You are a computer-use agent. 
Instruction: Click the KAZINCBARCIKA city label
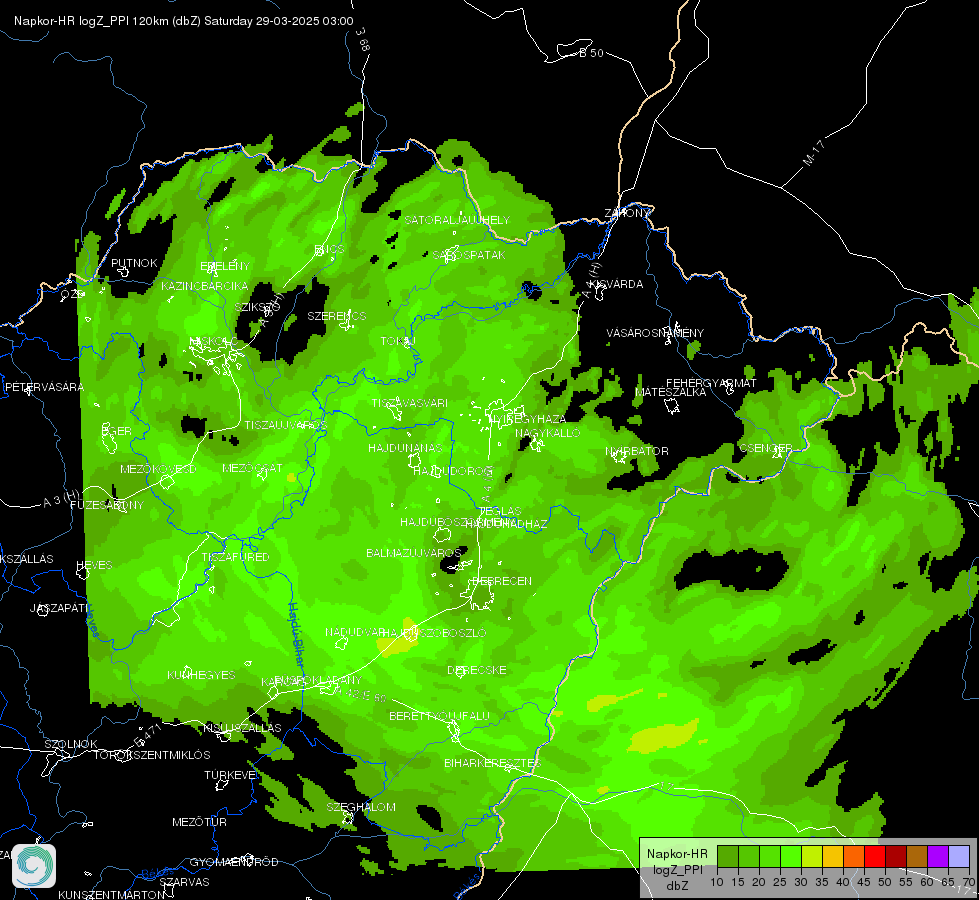click(x=205, y=286)
